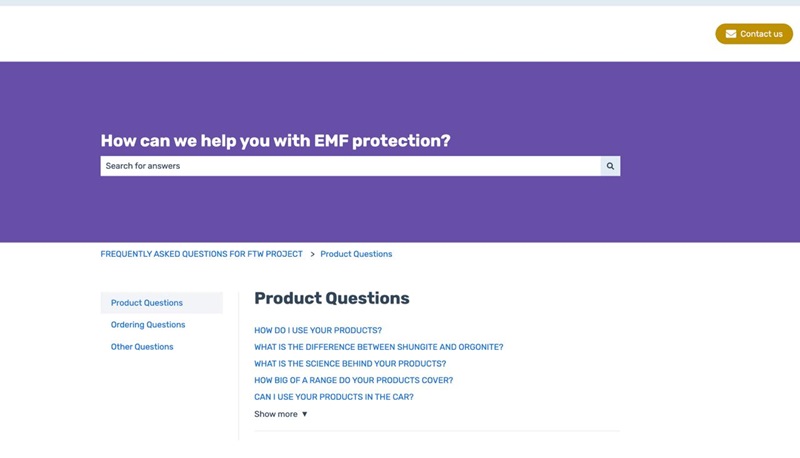Focus the Search for answers field
This screenshot has height=458, width=800.
click(x=351, y=166)
